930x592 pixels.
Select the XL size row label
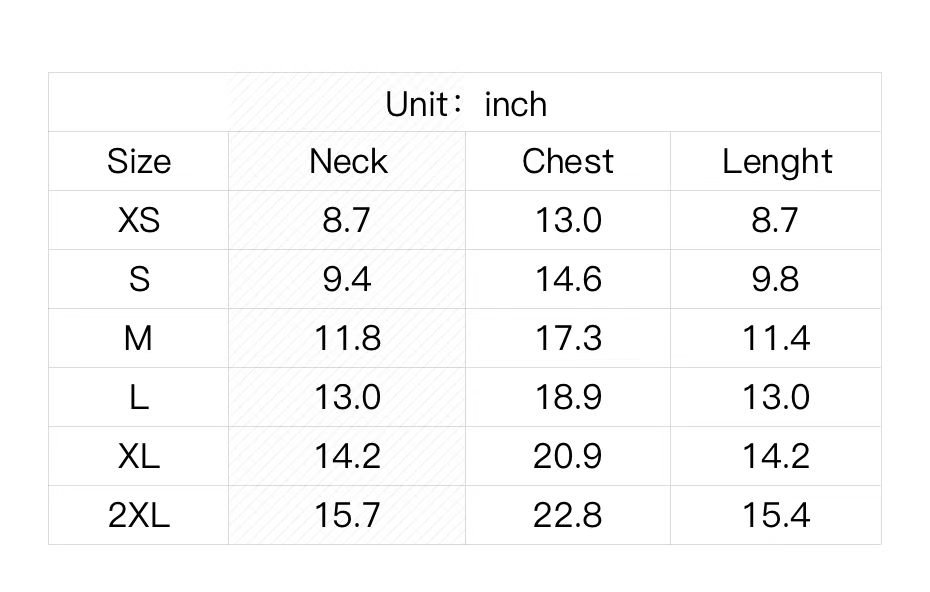point(139,457)
